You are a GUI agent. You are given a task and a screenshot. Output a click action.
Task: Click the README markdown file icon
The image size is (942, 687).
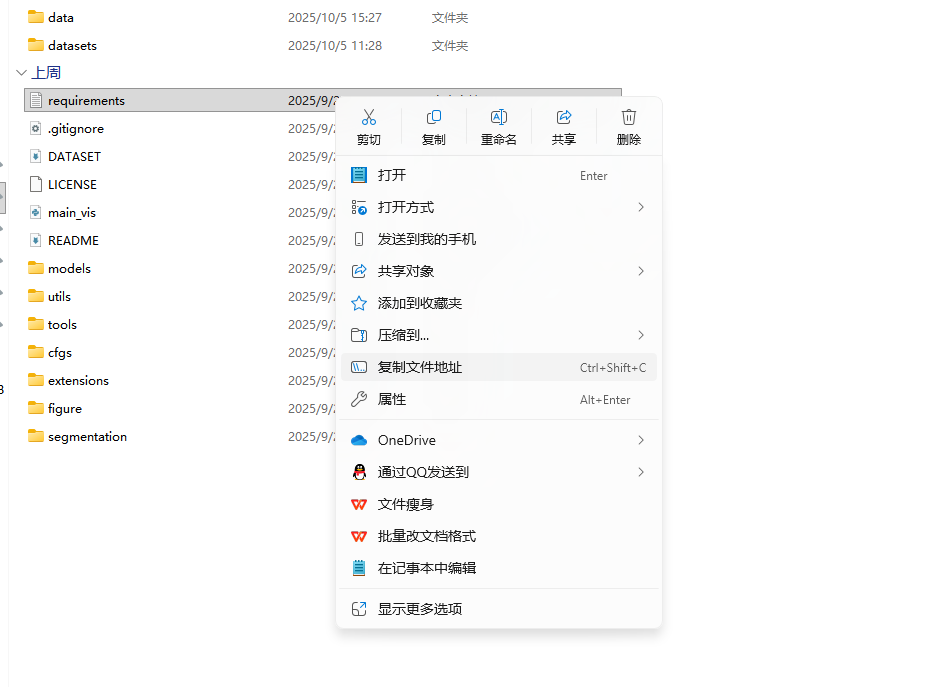pyautogui.click(x=36, y=240)
